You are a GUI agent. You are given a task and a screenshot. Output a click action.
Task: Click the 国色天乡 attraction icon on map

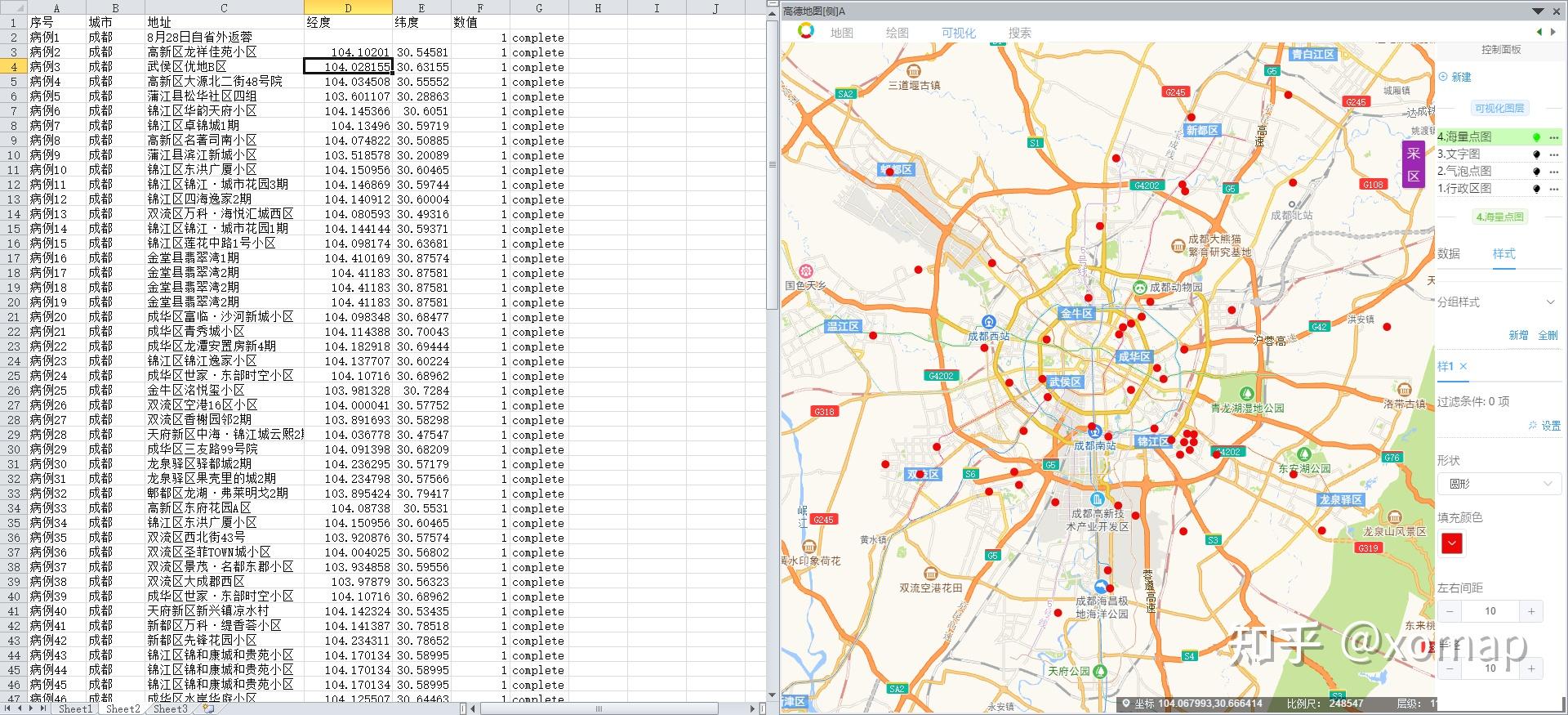[x=807, y=271]
